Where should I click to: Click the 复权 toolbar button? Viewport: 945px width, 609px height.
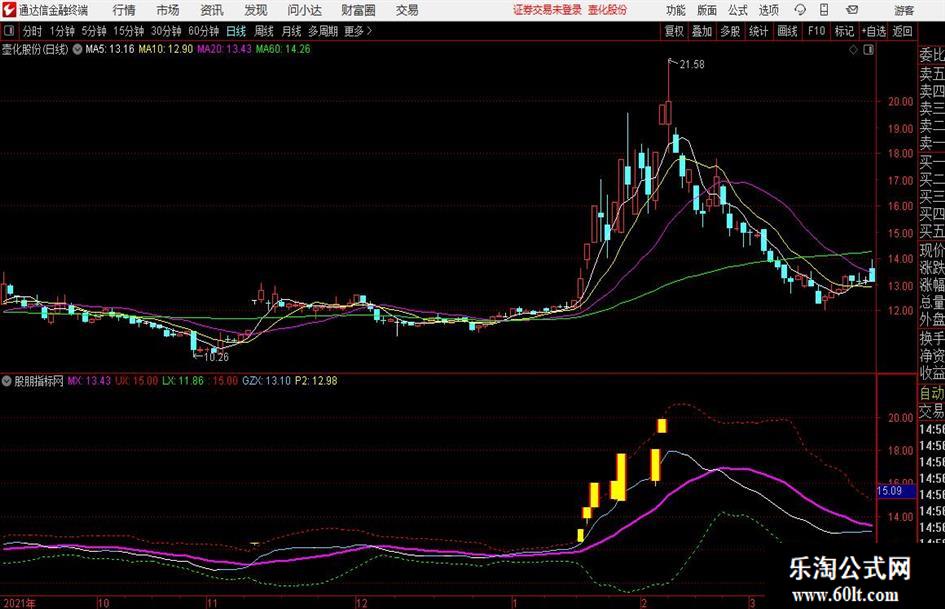point(674,31)
